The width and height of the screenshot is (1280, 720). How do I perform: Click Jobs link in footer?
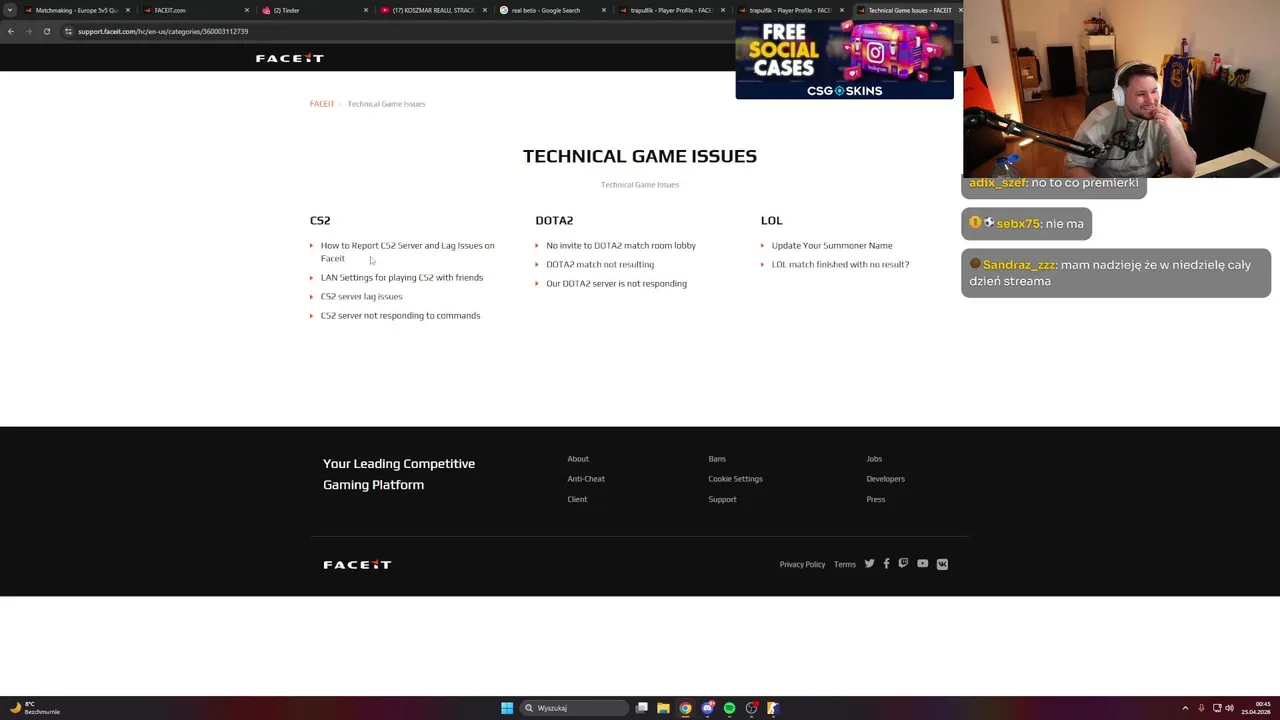click(x=874, y=459)
